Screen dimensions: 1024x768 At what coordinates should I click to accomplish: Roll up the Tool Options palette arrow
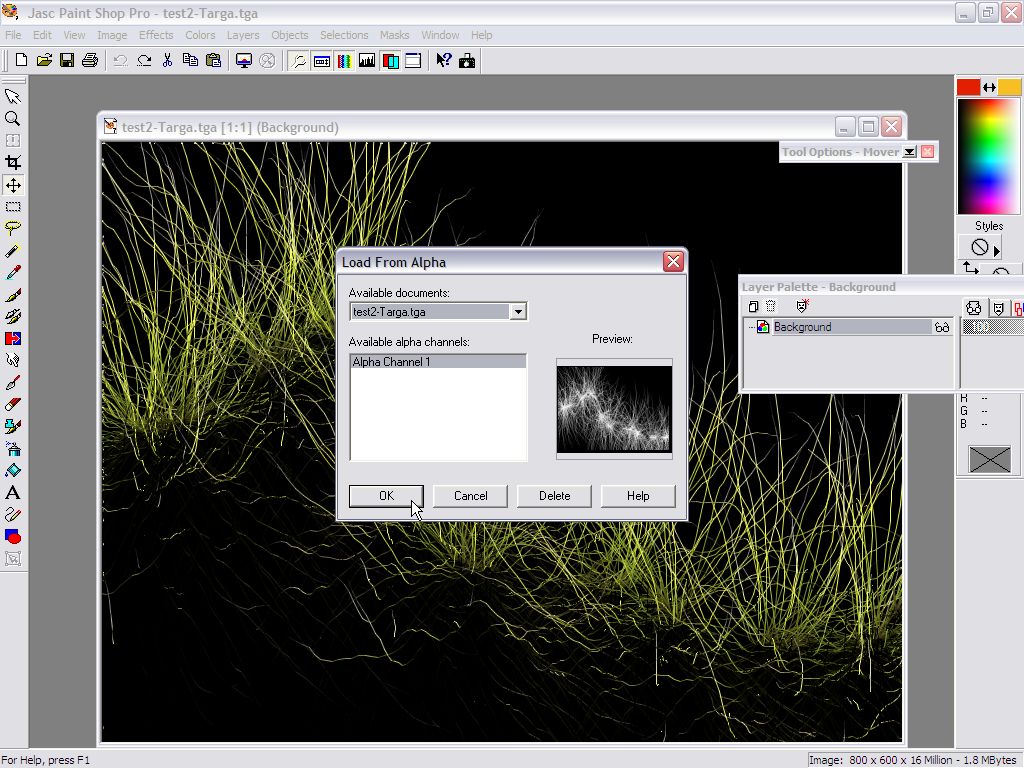click(909, 152)
